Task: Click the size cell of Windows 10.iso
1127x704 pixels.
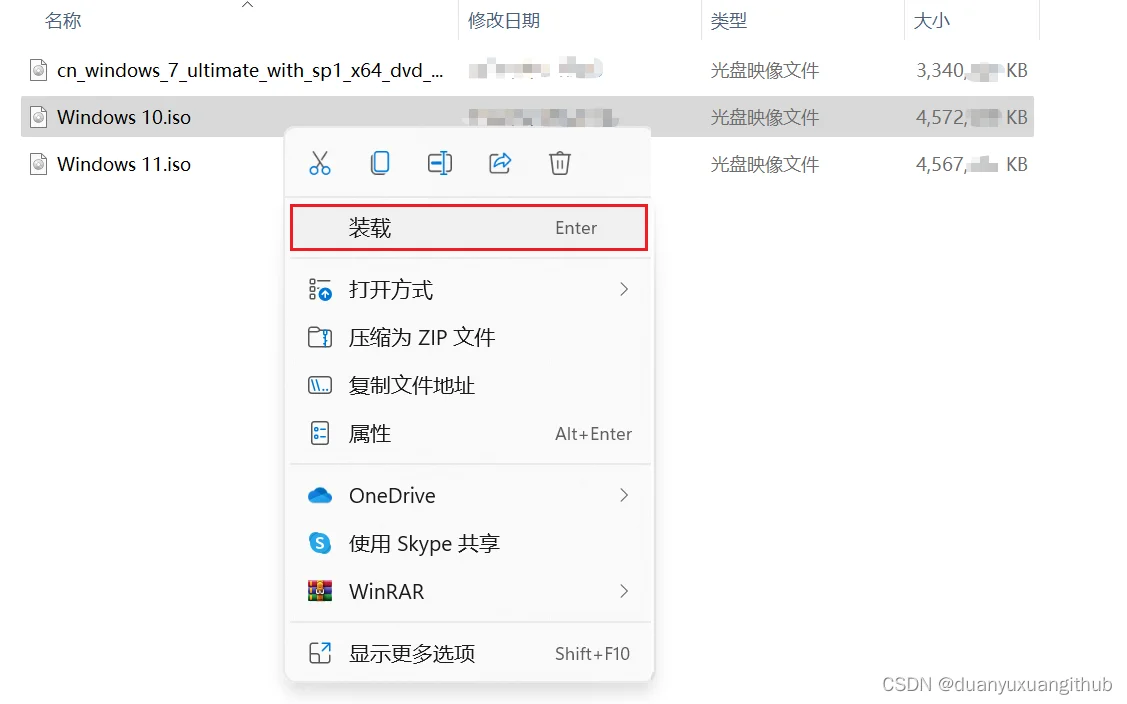Action: (972, 117)
